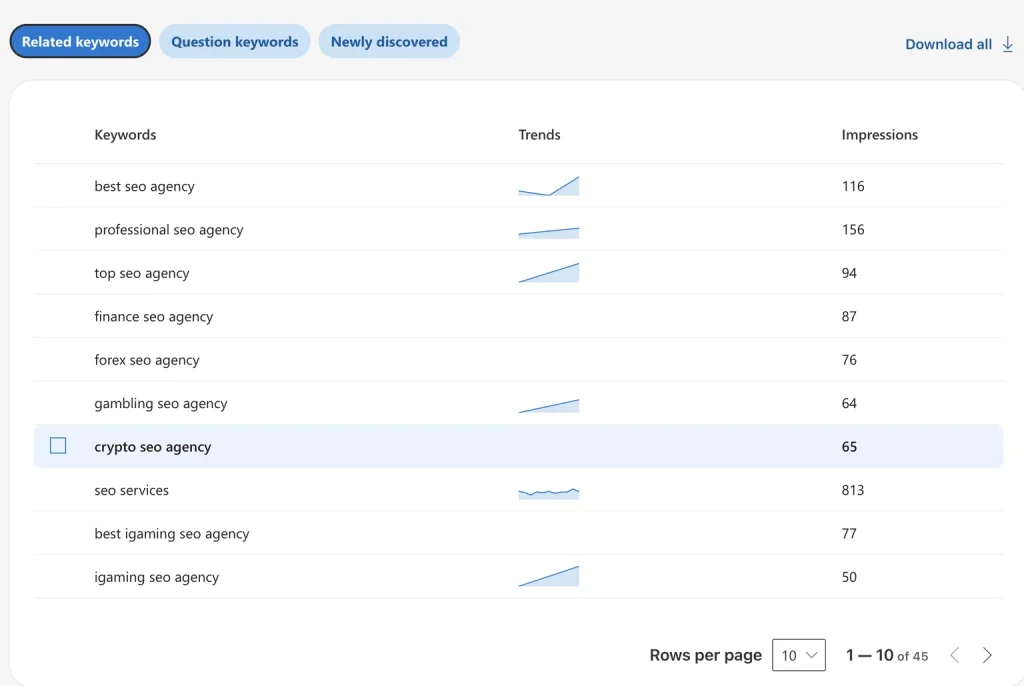The height and width of the screenshot is (686, 1024).
Task: Click impressions value 76
Action: [x=849, y=360]
